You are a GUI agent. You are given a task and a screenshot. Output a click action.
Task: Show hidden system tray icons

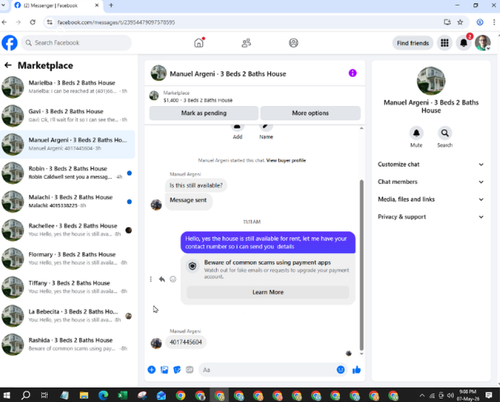[422, 396]
